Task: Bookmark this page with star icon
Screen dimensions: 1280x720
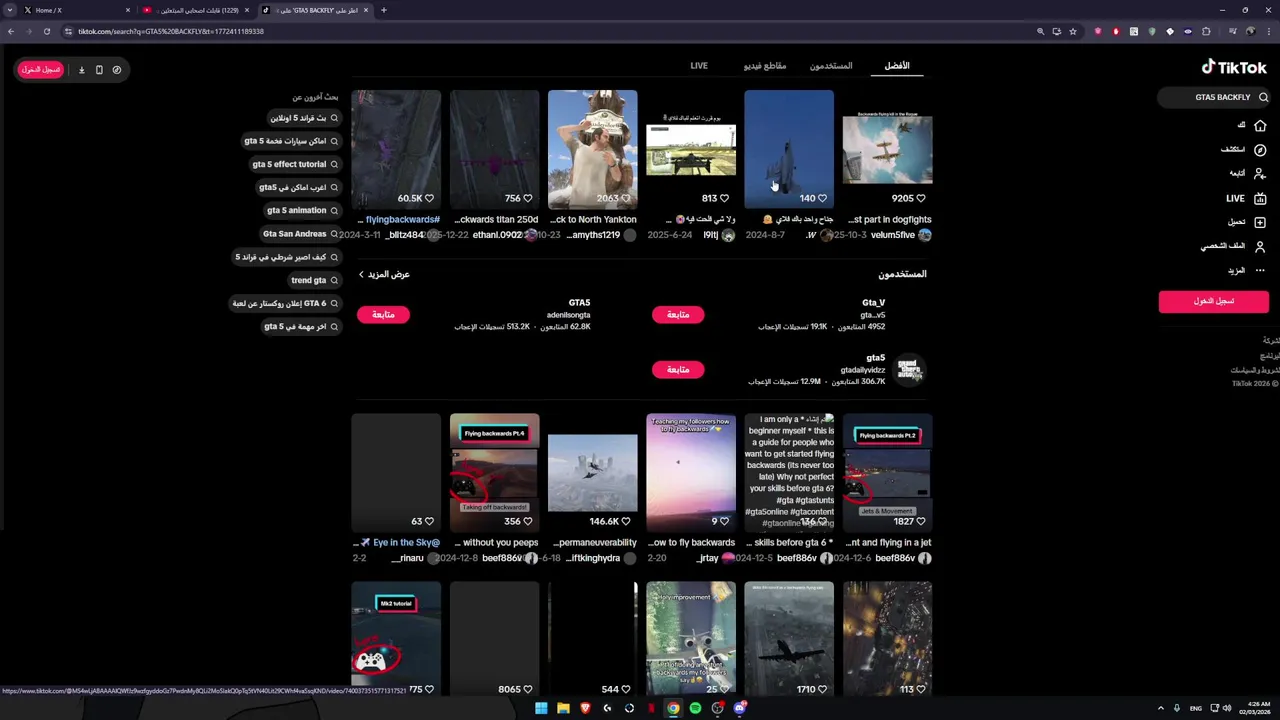Action: tap(1073, 31)
